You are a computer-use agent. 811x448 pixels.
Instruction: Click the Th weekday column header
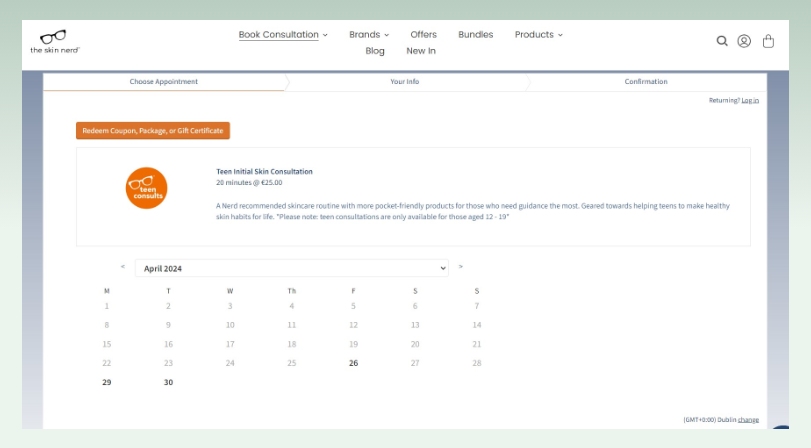pyautogui.click(x=292, y=291)
